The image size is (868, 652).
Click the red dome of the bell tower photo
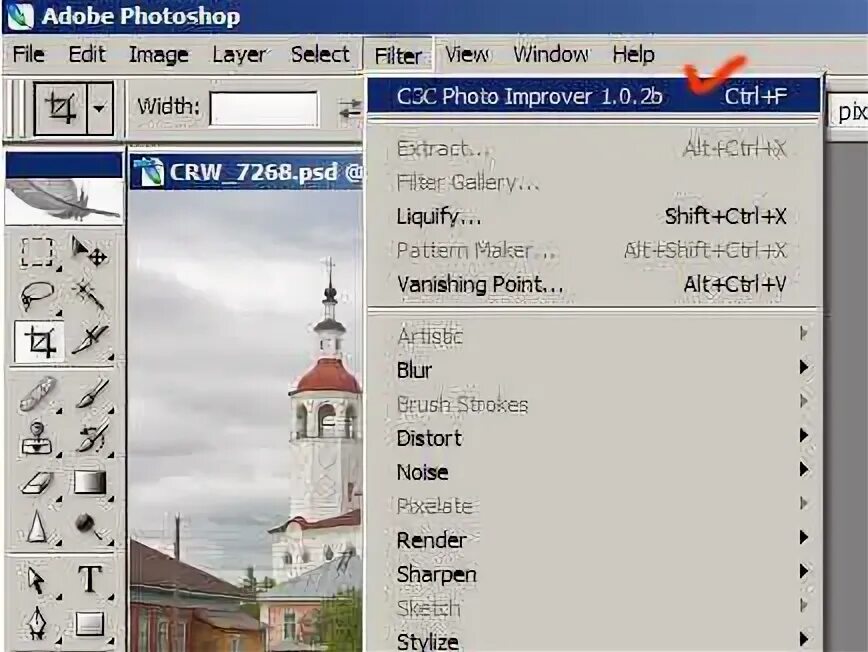pos(328,377)
